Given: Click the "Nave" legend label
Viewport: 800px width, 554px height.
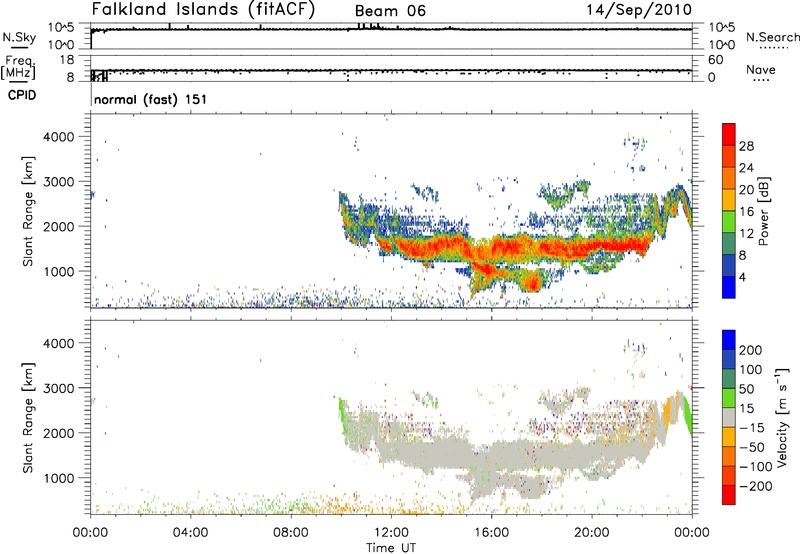Looking at the screenshot, I should click(760, 69).
